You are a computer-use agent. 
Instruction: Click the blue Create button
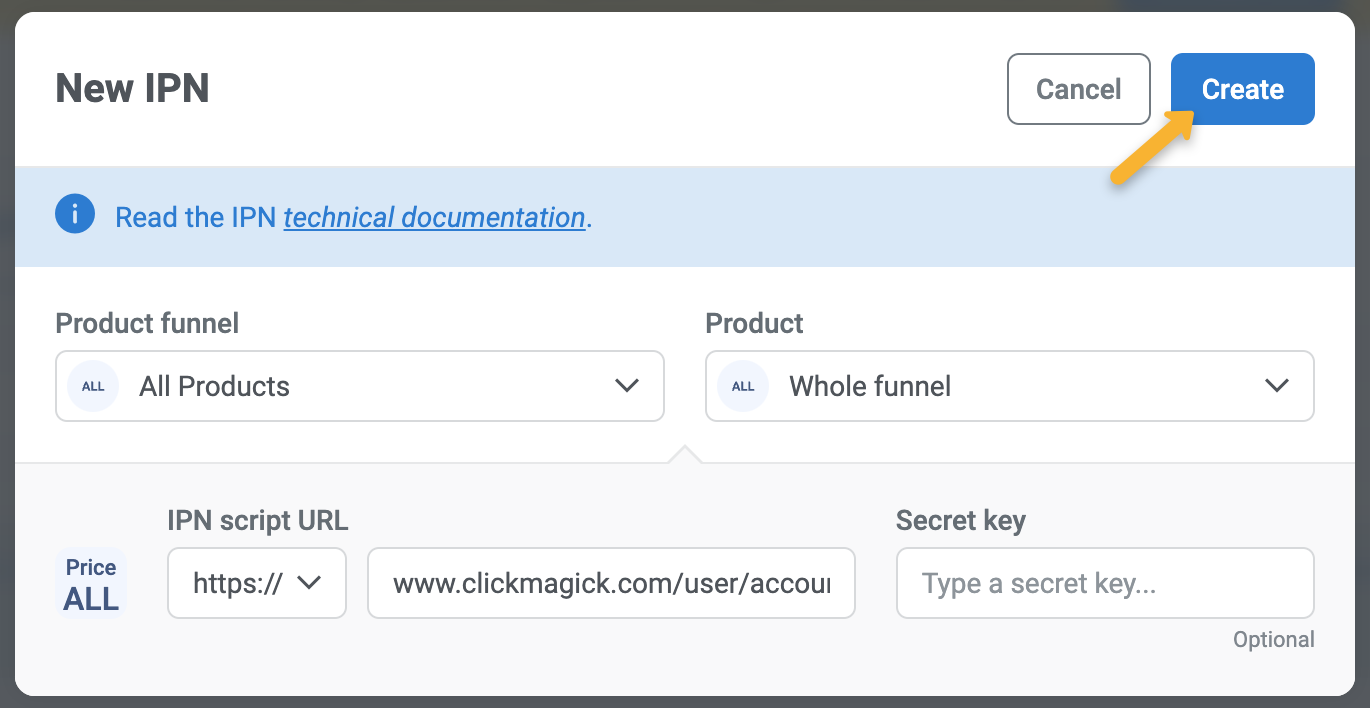pos(1242,89)
